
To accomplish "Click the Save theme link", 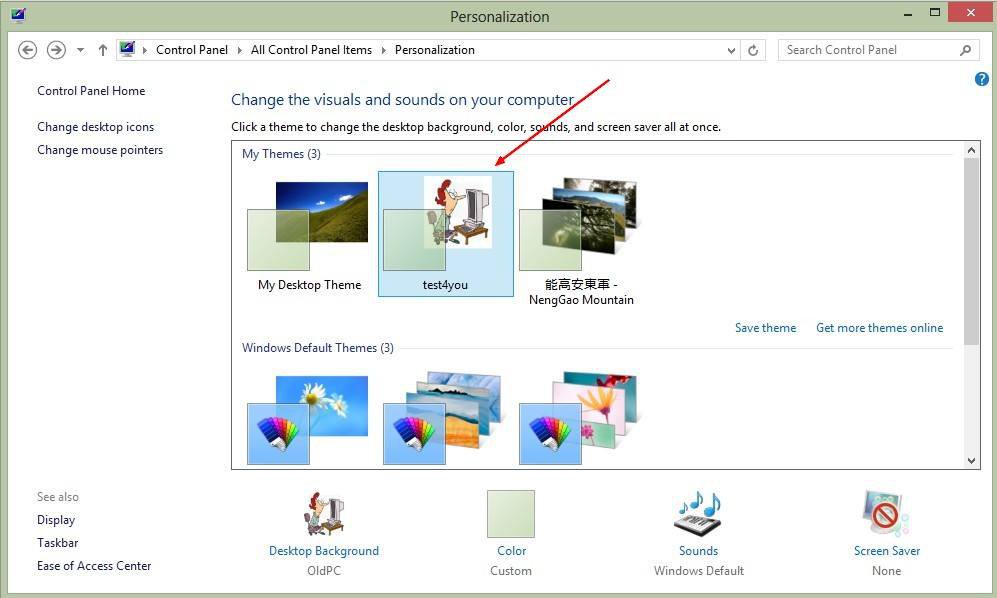I will (x=765, y=327).
